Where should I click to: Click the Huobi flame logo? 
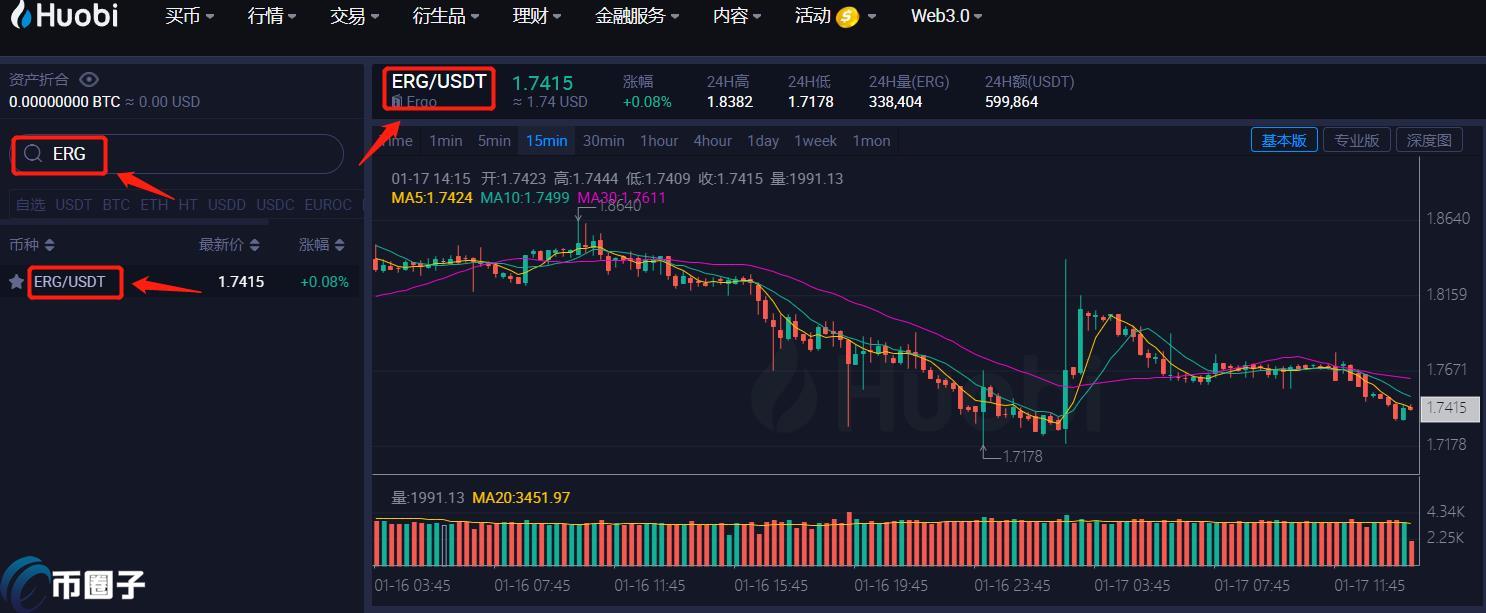tap(19, 17)
